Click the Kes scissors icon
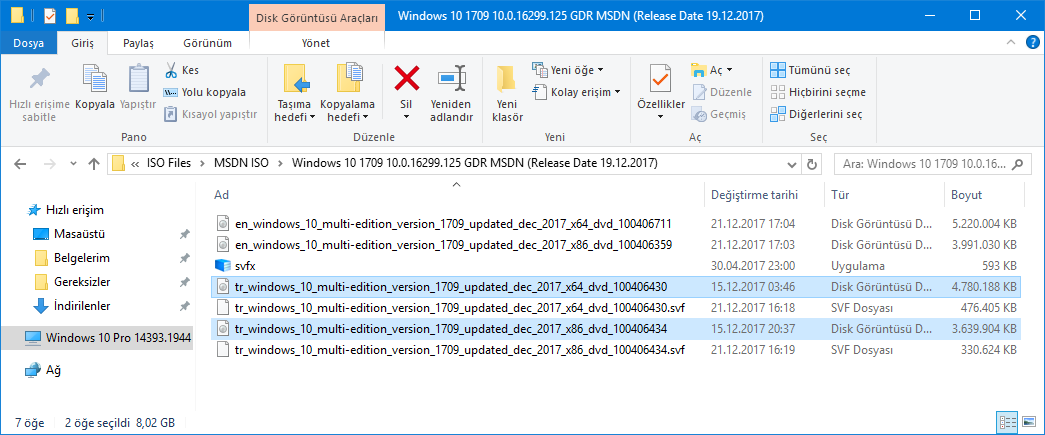 pyautogui.click(x=171, y=70)
